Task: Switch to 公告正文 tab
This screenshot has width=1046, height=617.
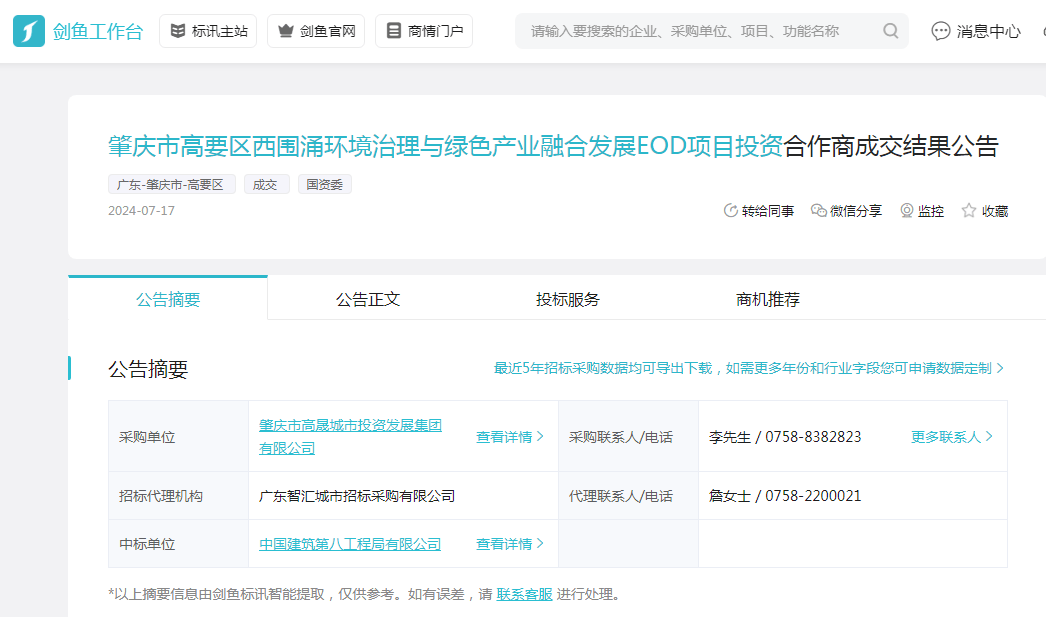Action: coord(368,299)
